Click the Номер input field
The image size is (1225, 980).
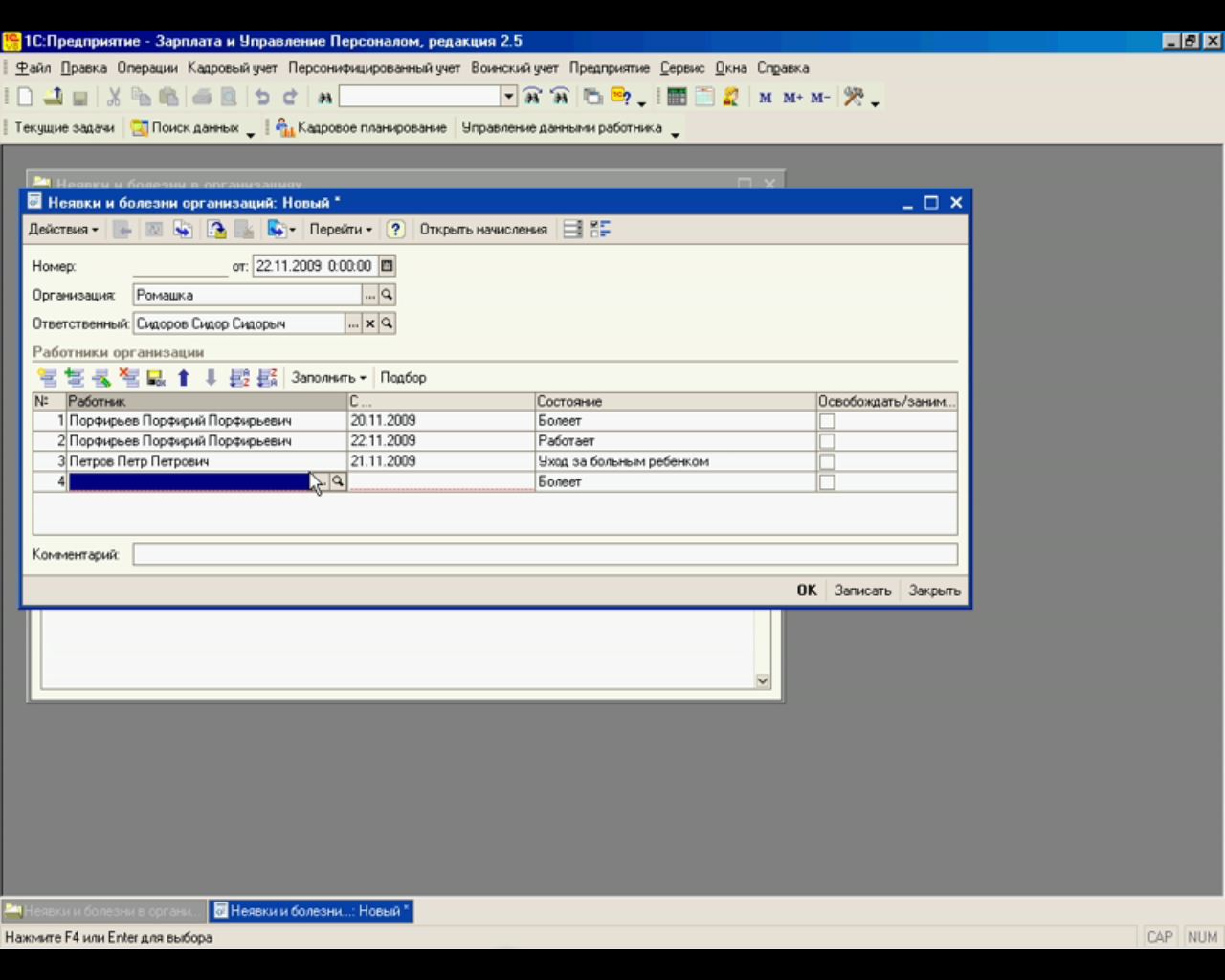pyautogui.click(x=180, y=266)
